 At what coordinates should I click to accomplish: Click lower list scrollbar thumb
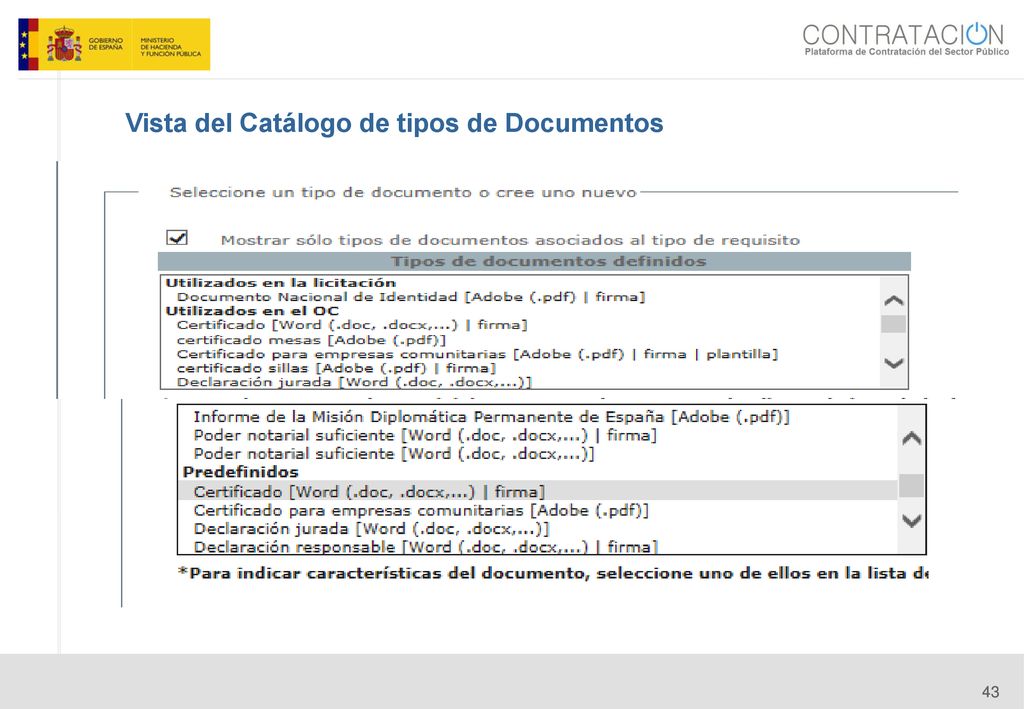[x=912, y=486]
